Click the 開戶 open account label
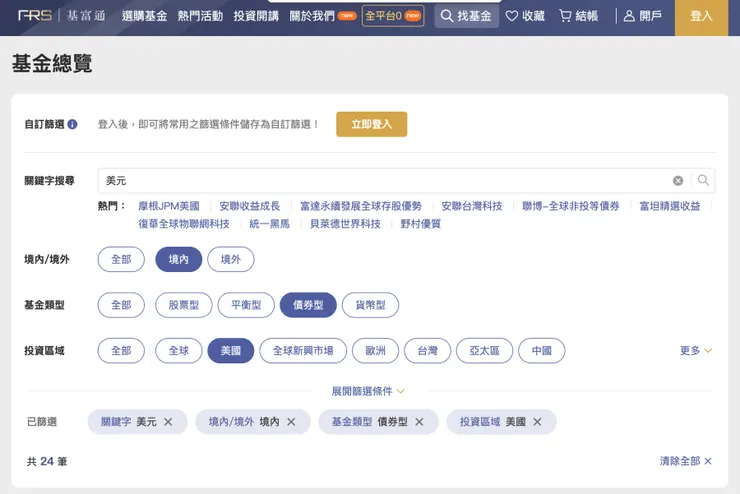740x494 pixels. 650,16
